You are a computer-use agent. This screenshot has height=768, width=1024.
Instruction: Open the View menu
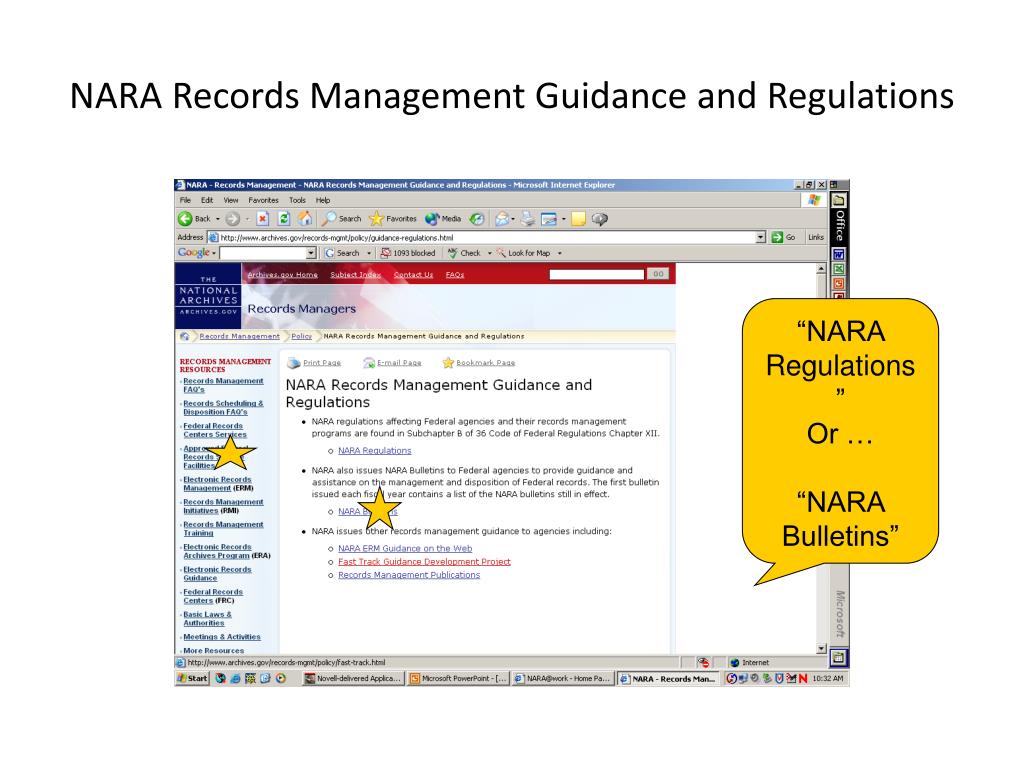click(231, 200)
